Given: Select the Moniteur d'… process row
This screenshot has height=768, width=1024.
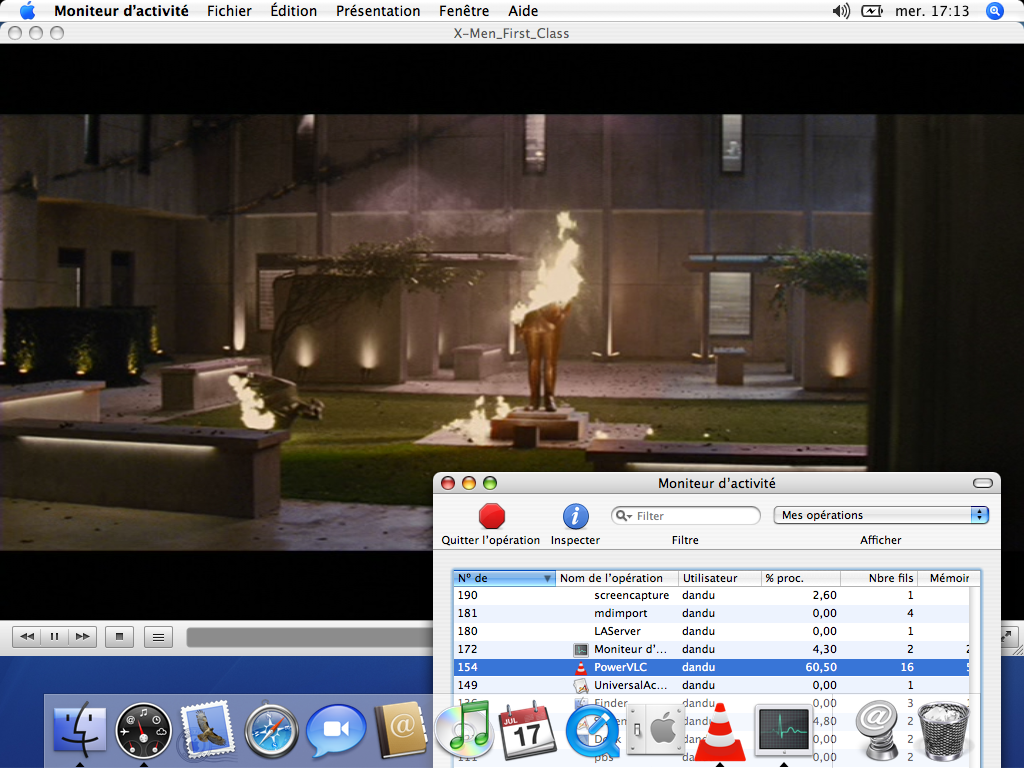Looking at the screenshot, I should (x=711, y=649).
